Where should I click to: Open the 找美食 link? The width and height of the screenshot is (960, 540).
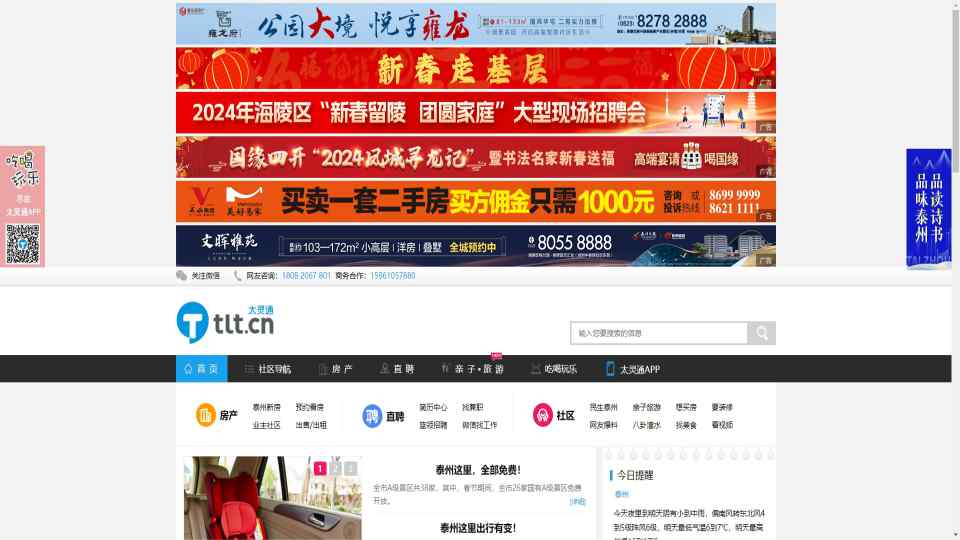(686, 425)
